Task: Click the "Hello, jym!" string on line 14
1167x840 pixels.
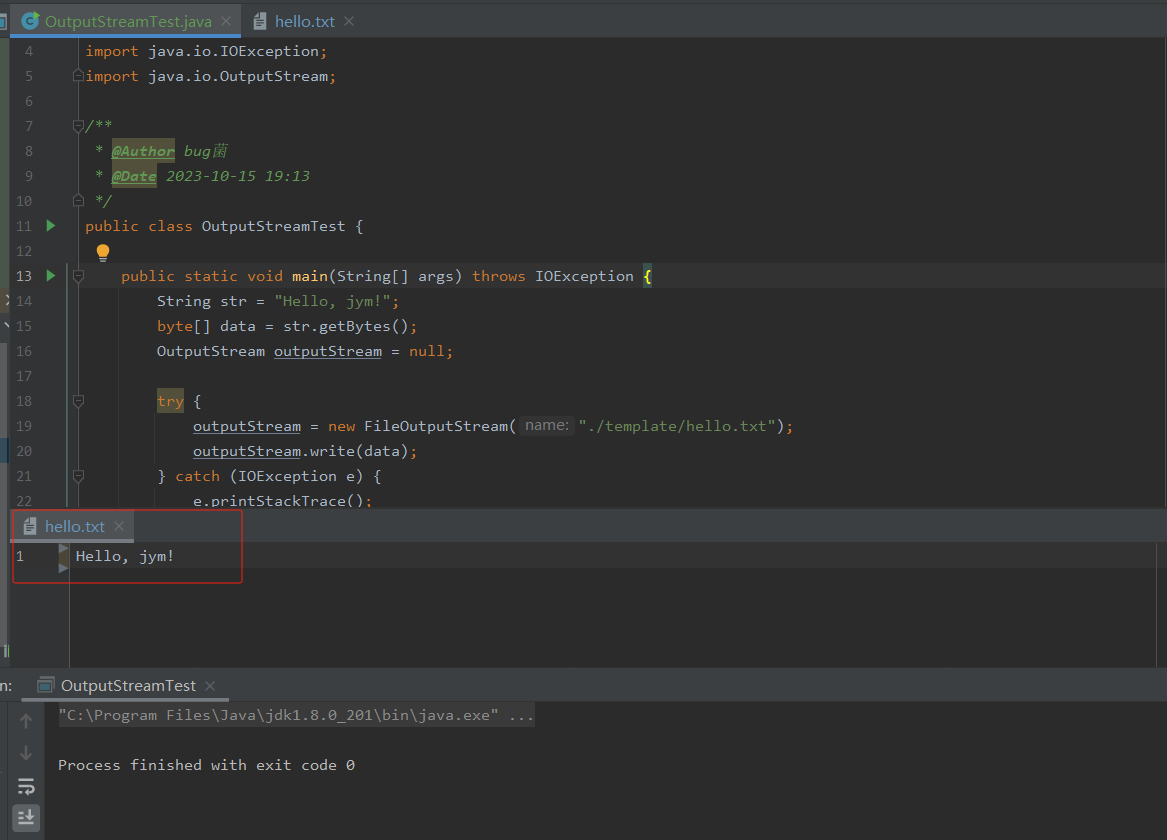Action: coord(333,301)
